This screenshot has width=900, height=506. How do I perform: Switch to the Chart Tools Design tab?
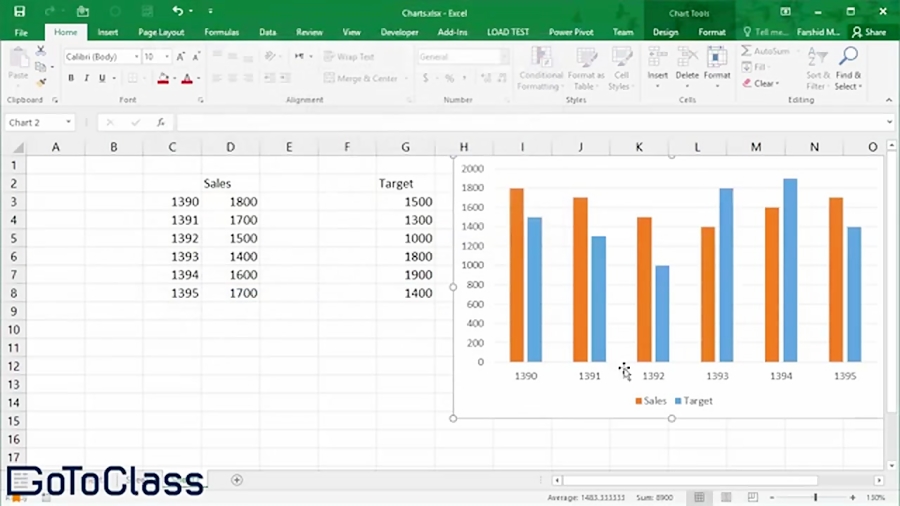pyautogui.click(x=665, y=32)
